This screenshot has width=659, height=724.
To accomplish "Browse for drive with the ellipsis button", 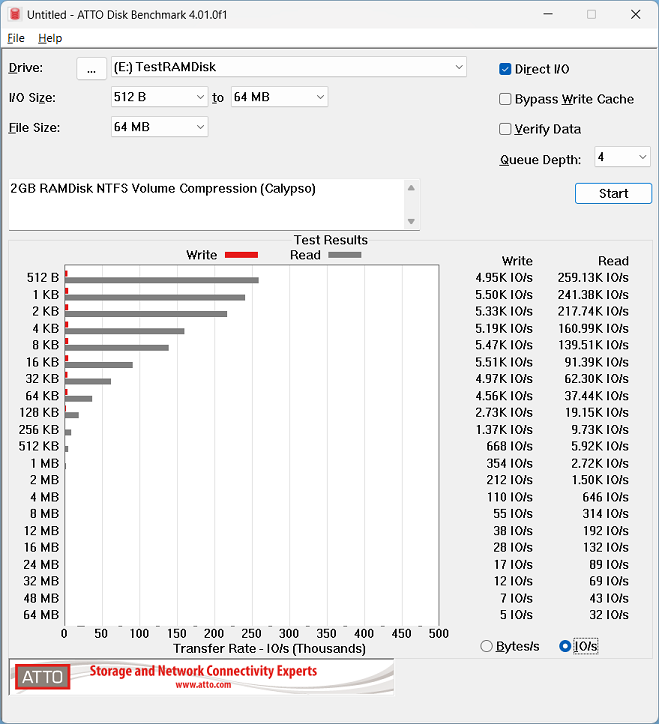I will 91,68.
